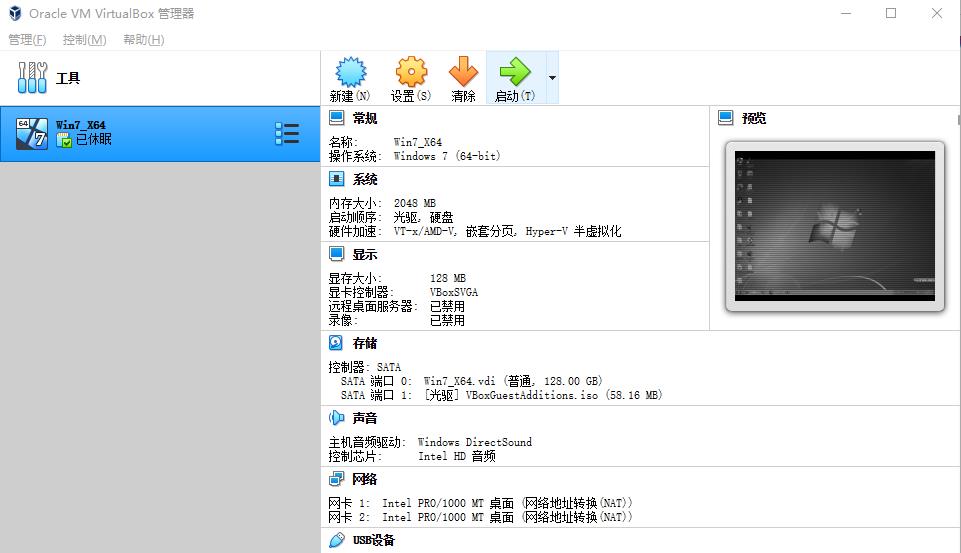Click the 显示 display section icon
Viewport: 961px width, 553px height.
tap(336, 254)
